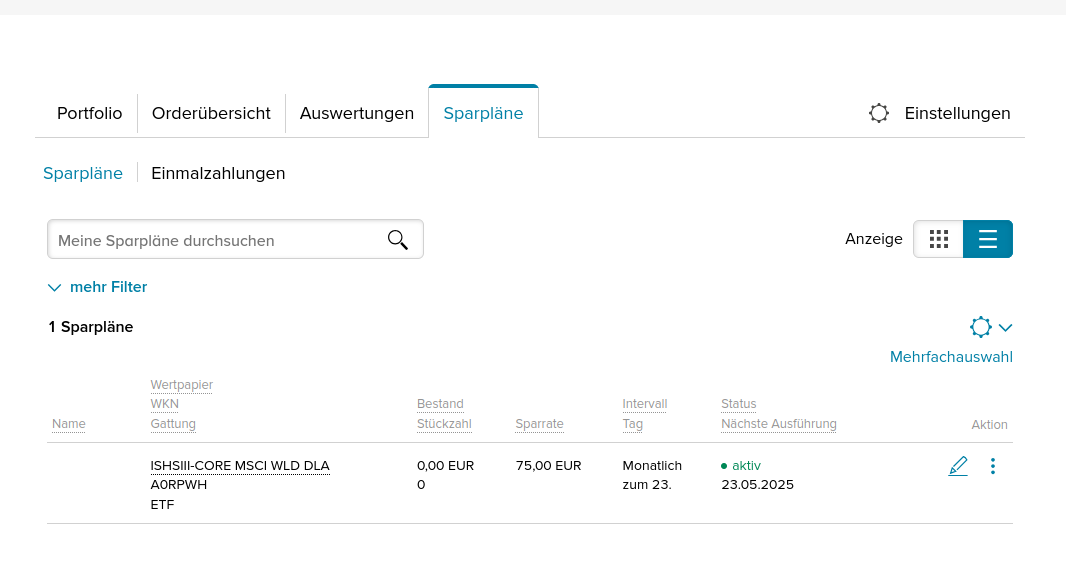Viewport: 1066px width, 565px height.
Task: Click the magnifying glass search icon
Action: [397, 240]
